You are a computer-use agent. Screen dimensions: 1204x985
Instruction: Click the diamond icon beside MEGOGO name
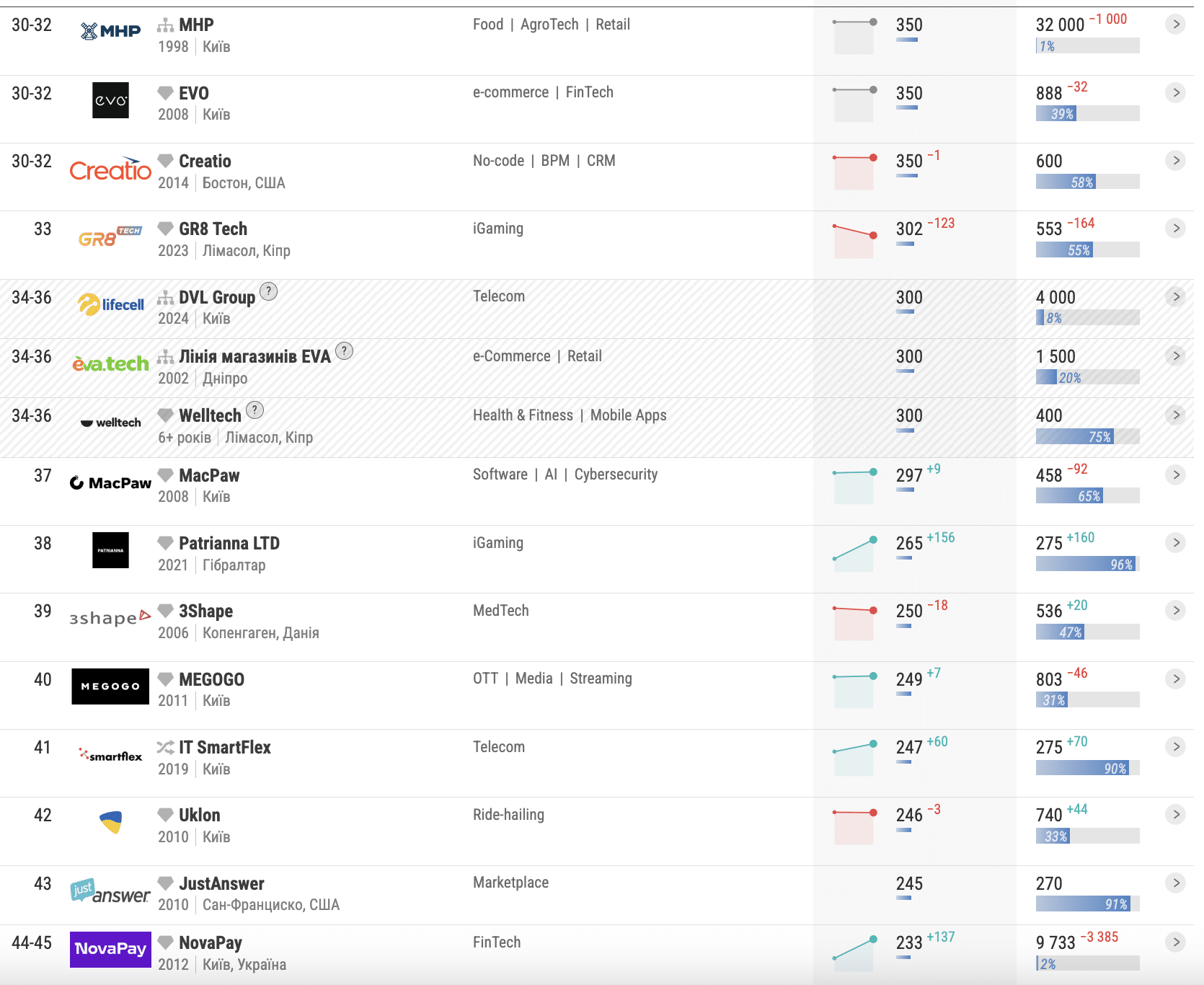165,679
